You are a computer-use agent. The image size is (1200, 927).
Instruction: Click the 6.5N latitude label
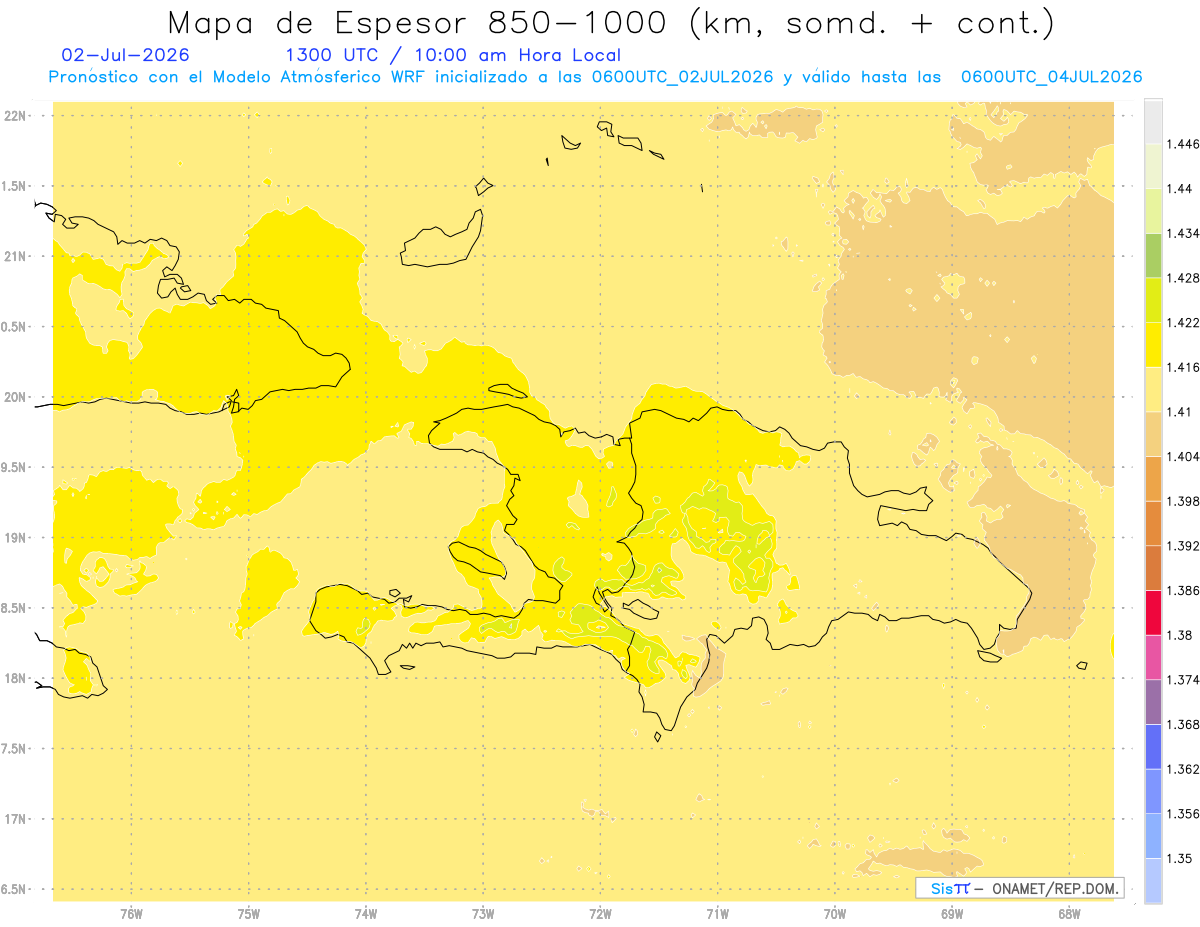coord(13,890)
